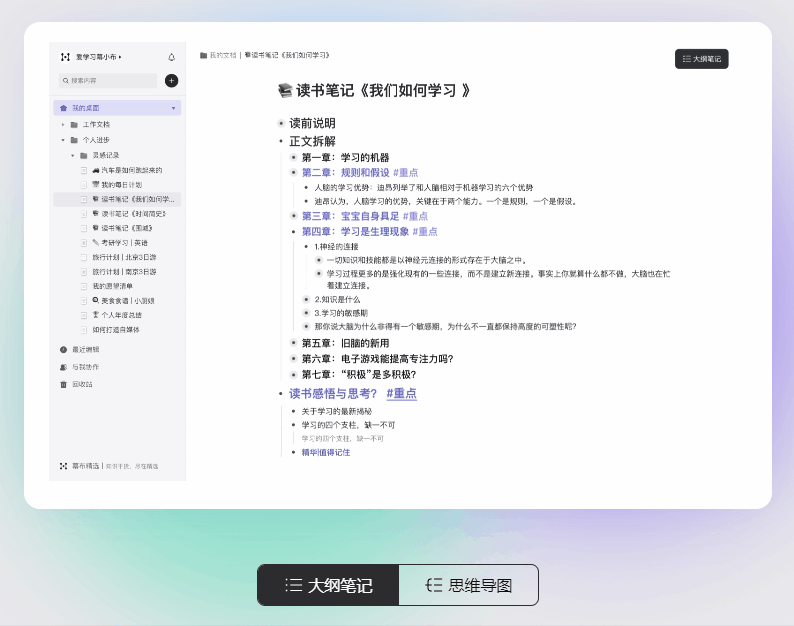This screenshot has width=794, height=626.
Task: Click the document icon of 考研学习 | 英语
Action: (x=84, y=243)
